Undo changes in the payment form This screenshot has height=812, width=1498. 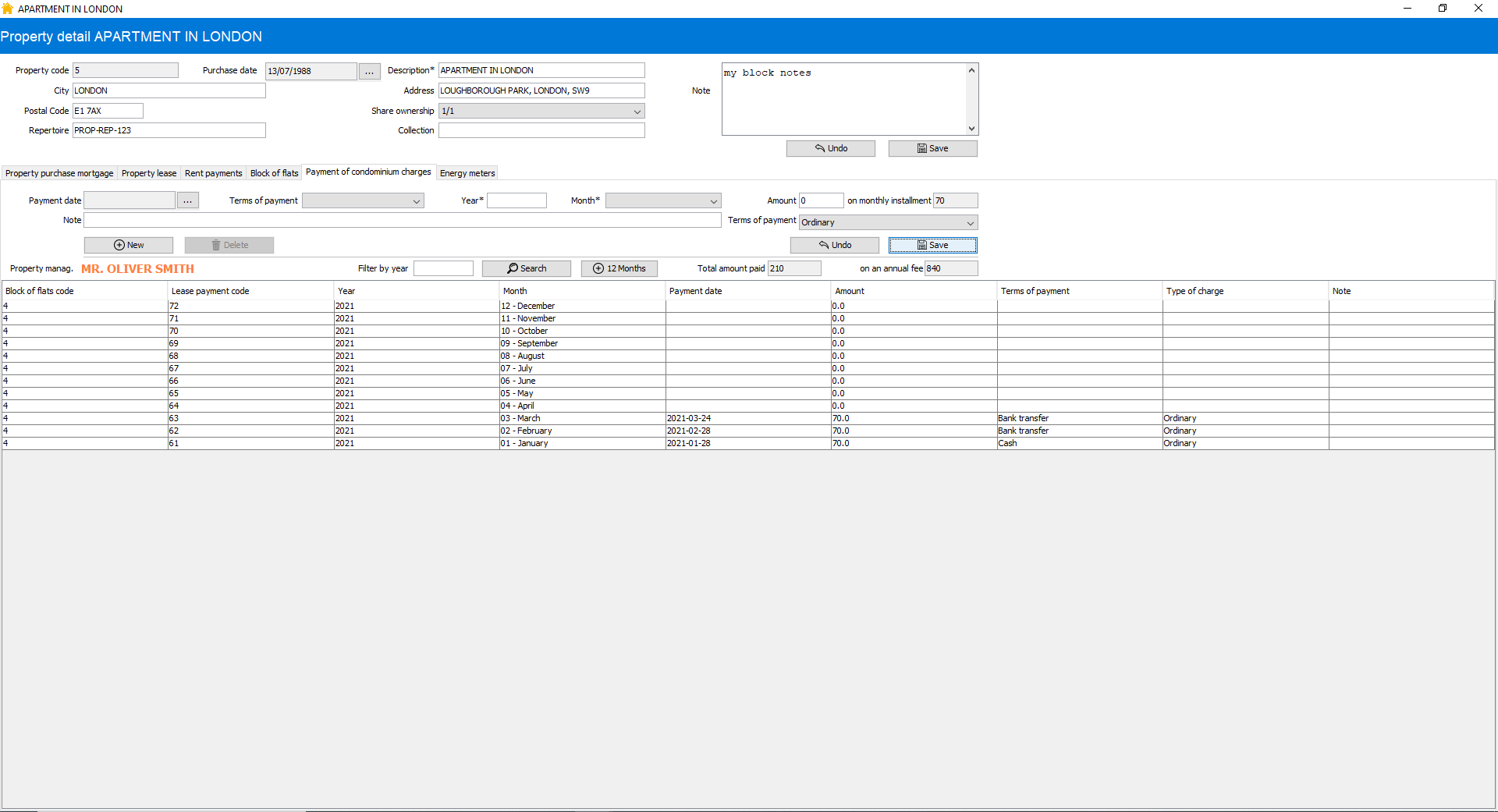(x=835, y=245)
